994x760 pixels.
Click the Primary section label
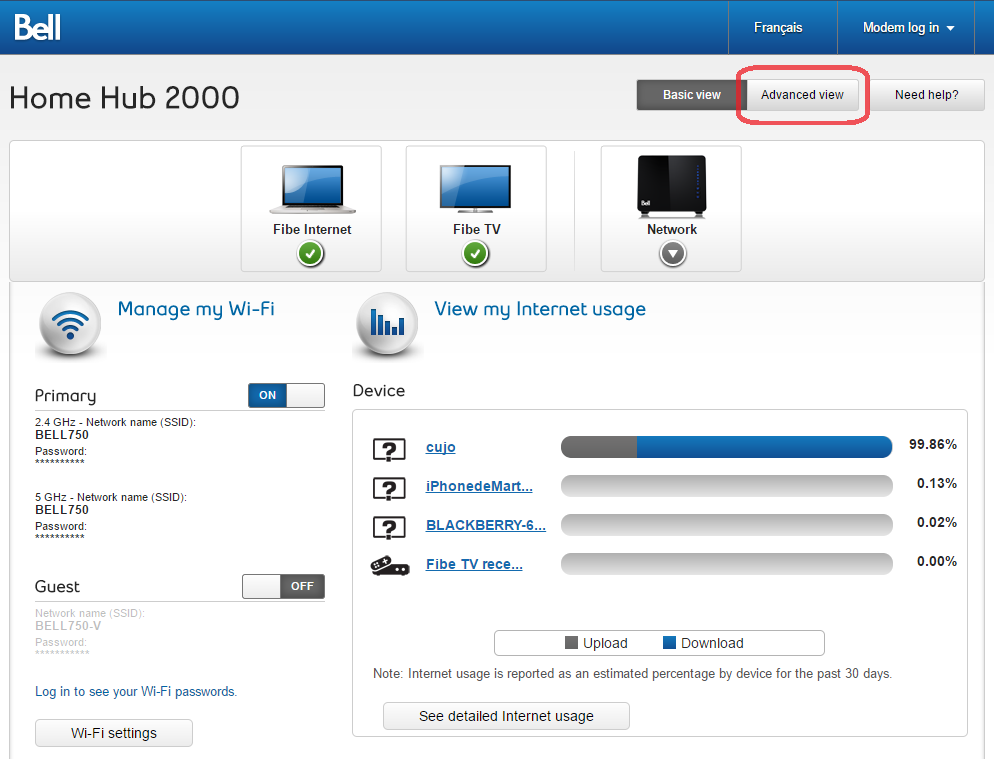tap(65, 396)
